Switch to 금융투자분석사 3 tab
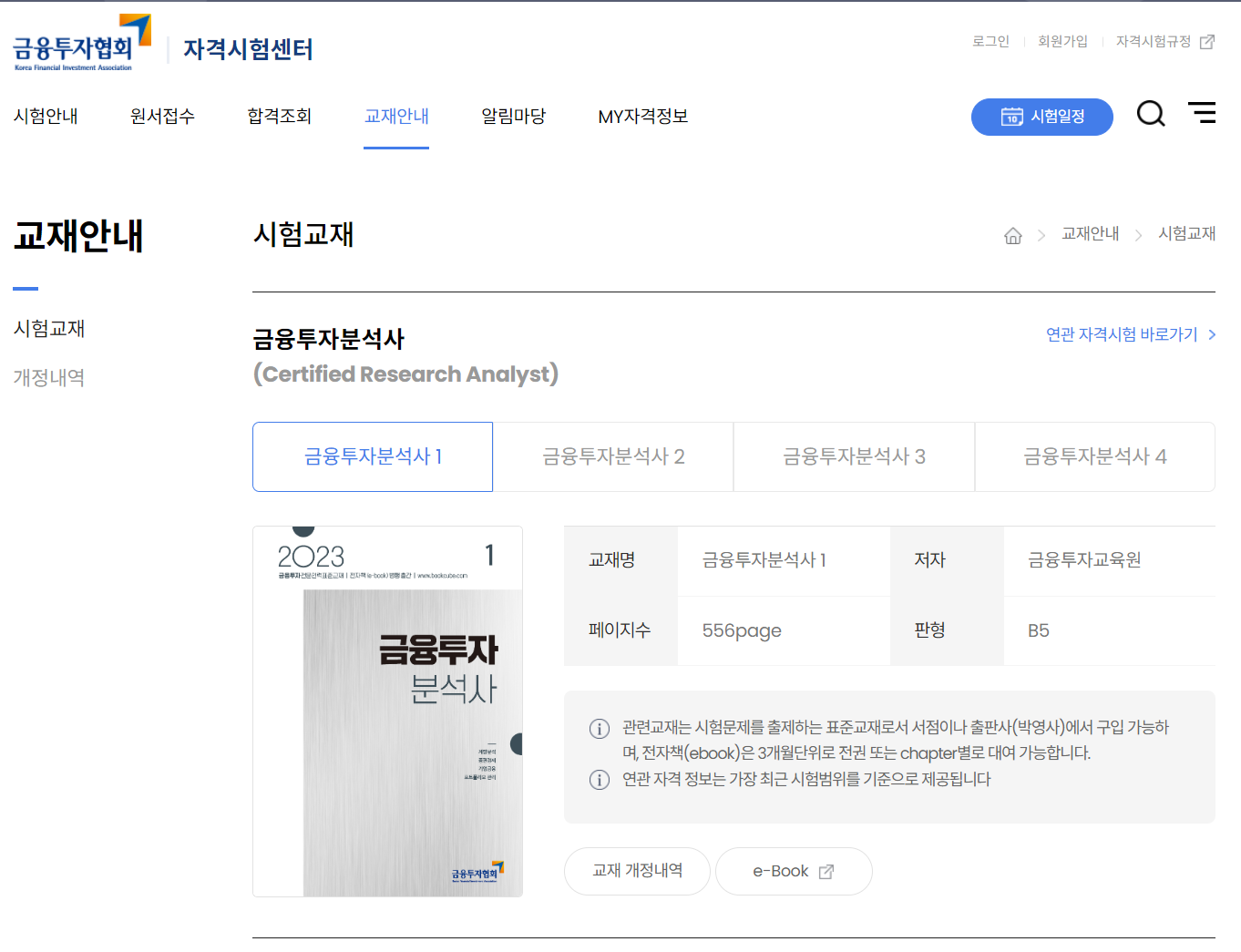This screenshot has width=1241, height=952. point(854,456)
